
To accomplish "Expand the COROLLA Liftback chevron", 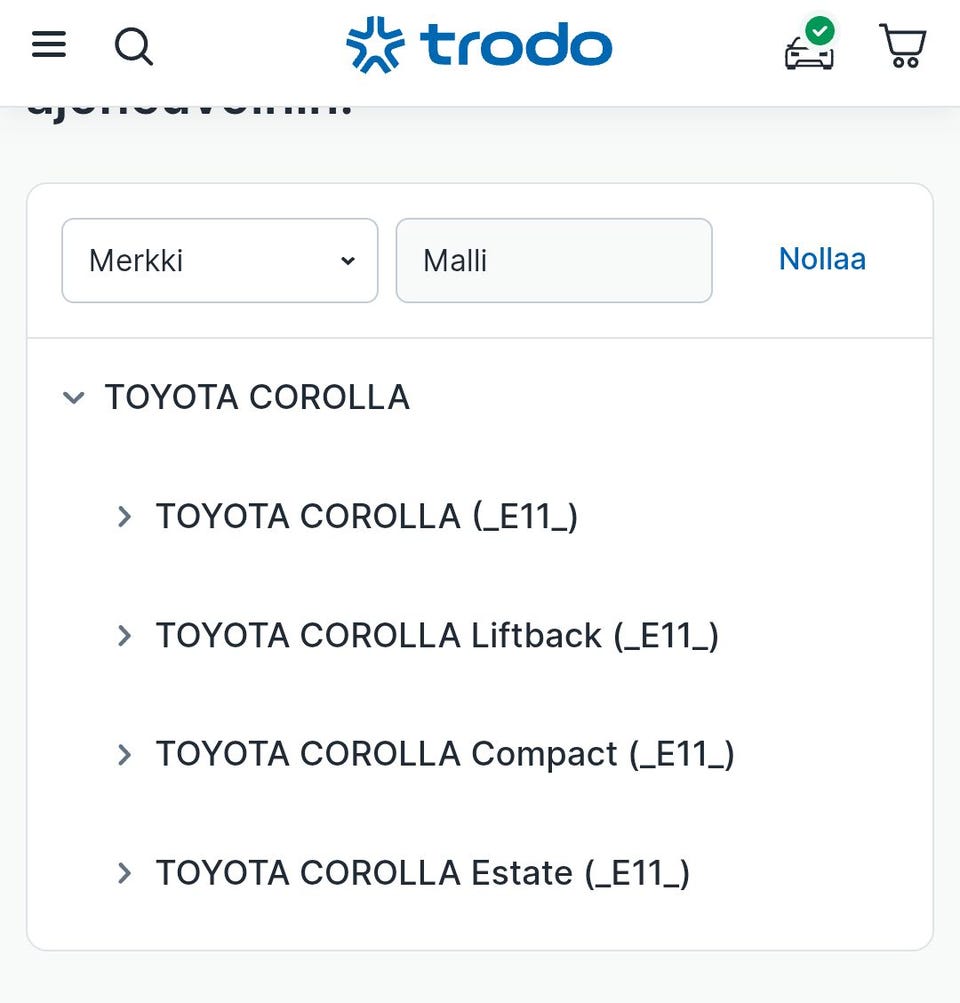I will coord(124,636).
